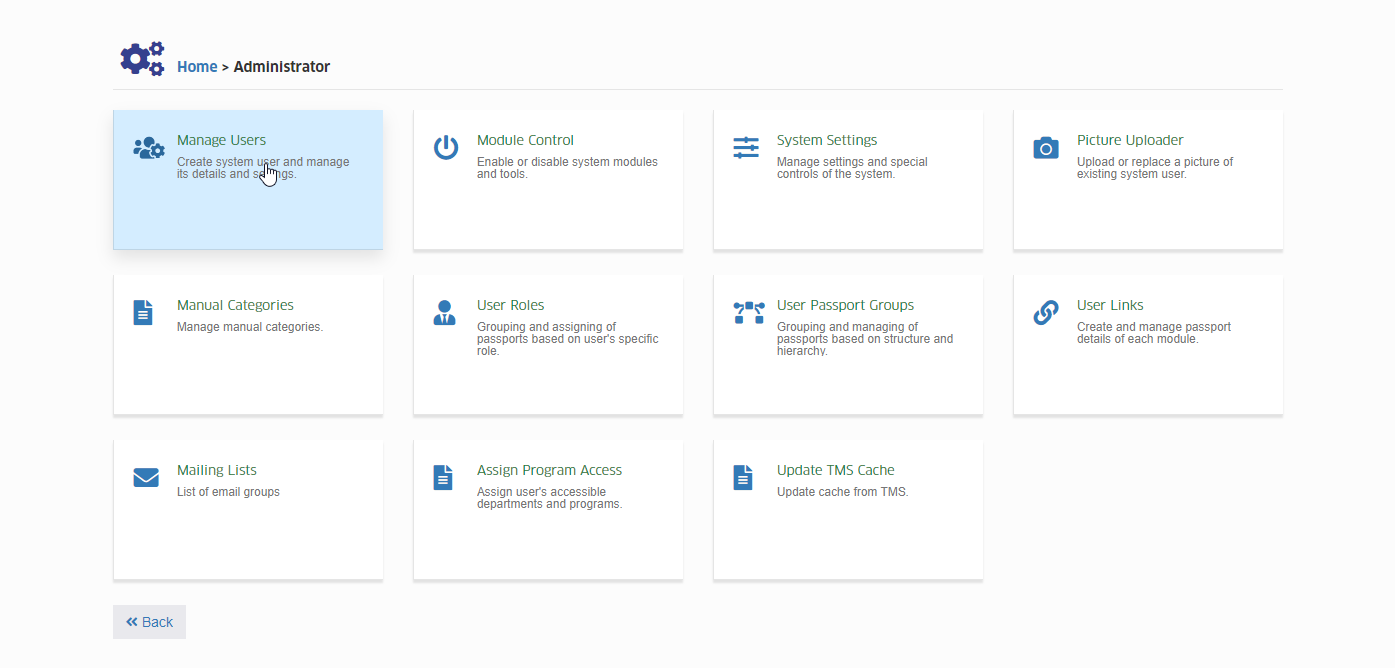Click 'Update cache from TMS.' description
This screenshot has height=668, width=1395.
[842, 492]
